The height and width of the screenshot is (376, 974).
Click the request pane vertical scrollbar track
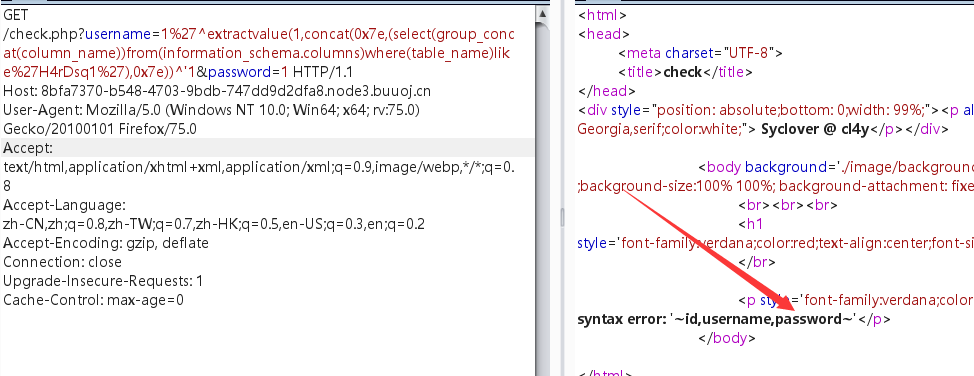[x=543, y=198]
